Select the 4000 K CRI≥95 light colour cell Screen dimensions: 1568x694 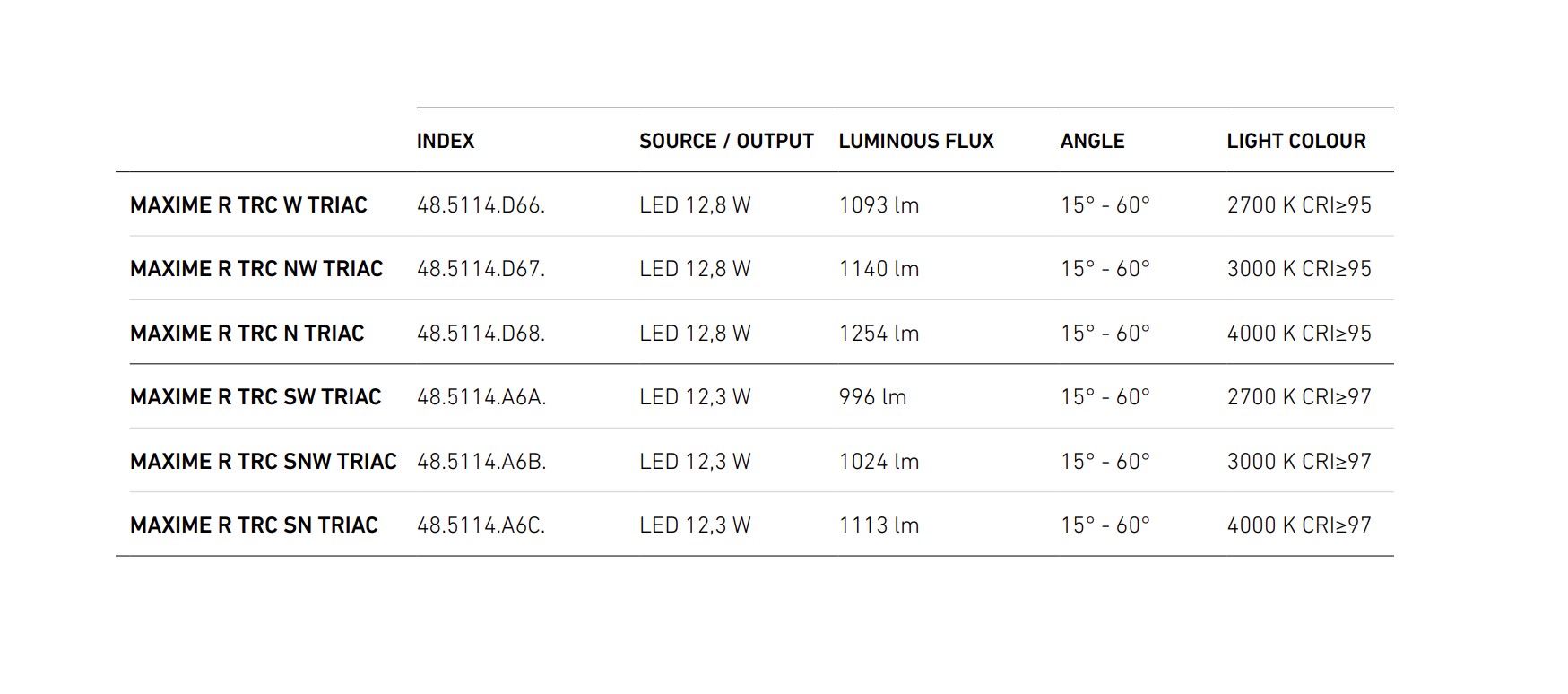(1299, 334)
